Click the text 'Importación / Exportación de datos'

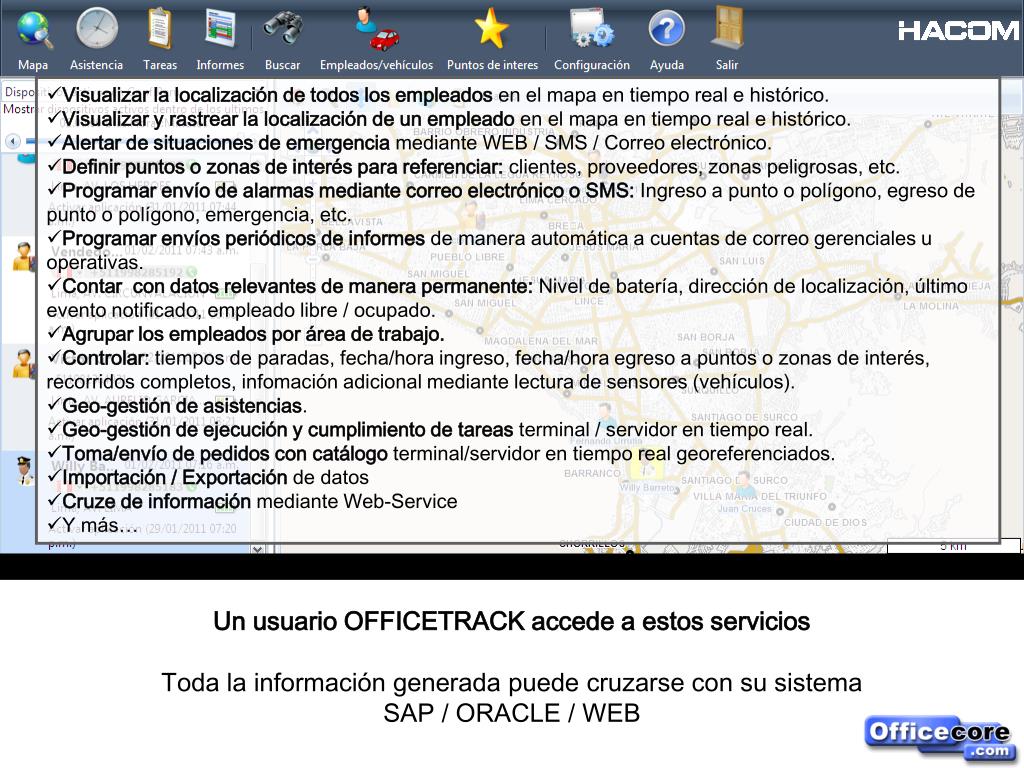pyautogui.click(x=208, y=477)
